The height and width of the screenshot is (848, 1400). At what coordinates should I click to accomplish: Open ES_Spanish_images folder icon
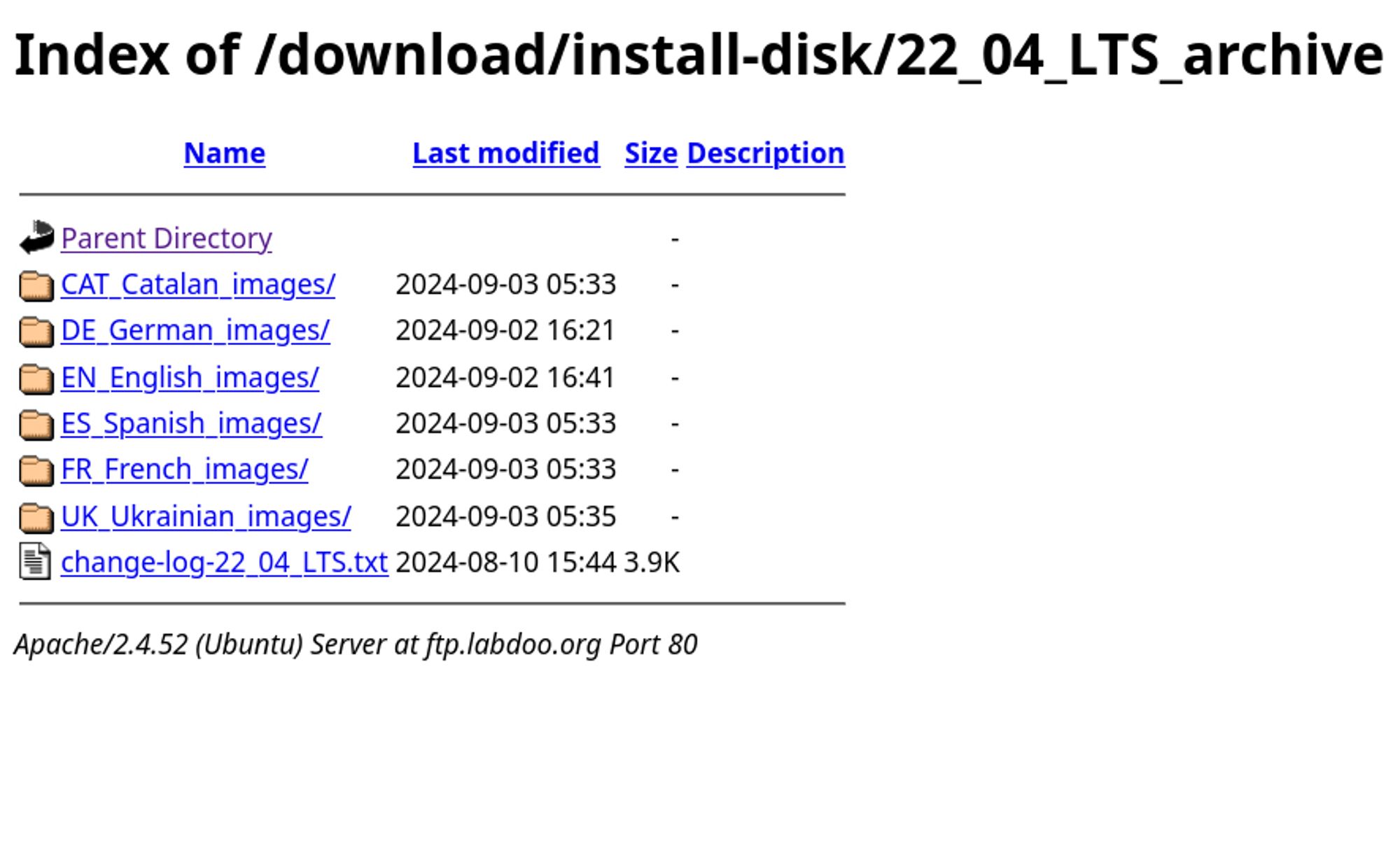[x=35, y=422]
